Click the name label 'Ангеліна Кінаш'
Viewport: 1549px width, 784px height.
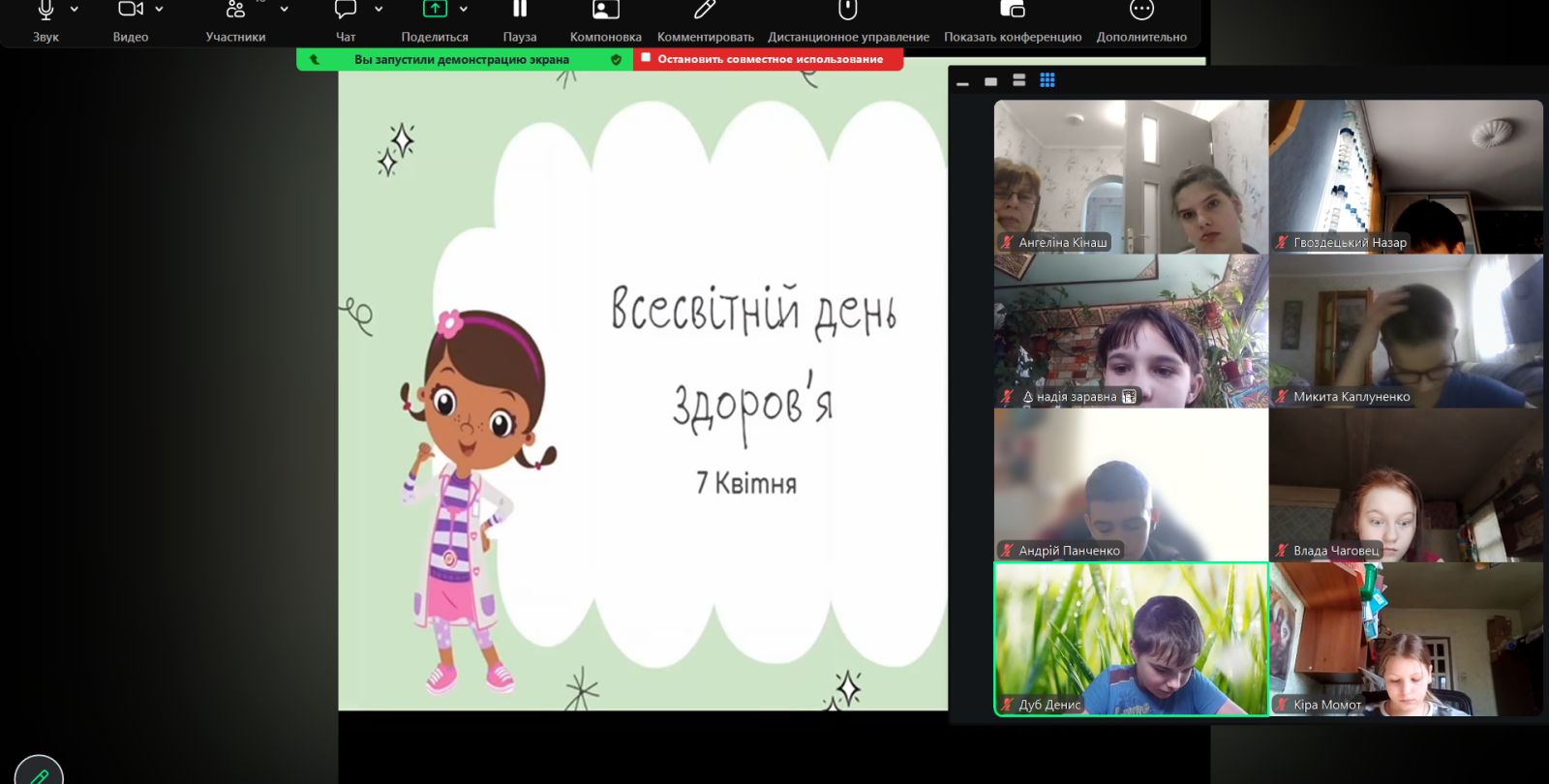[1063, 243]
